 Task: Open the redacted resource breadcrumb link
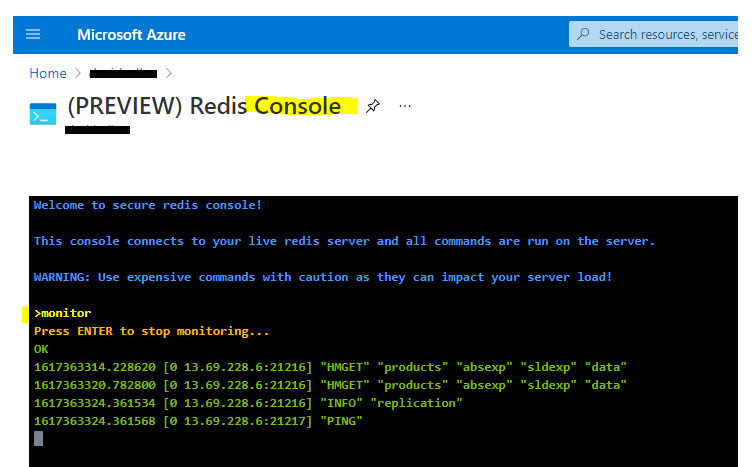(123, 73)
